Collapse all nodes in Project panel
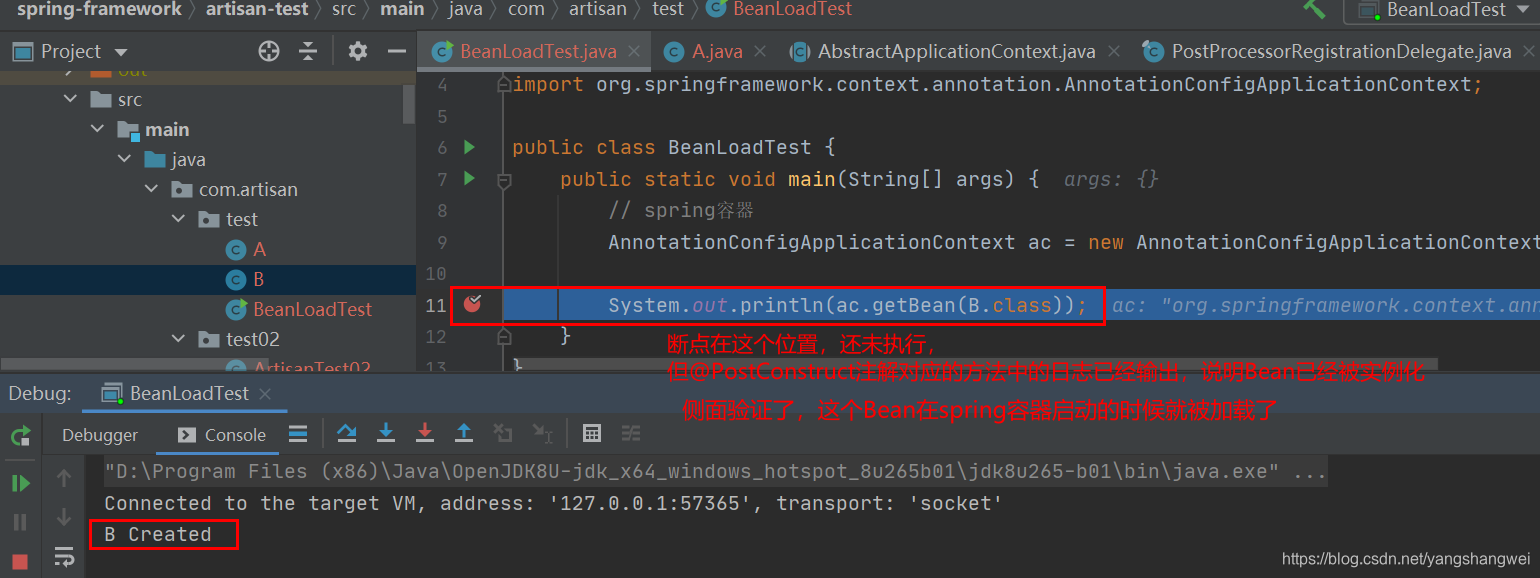This screenshot has width=1540, height=578. pyautogui.click(x=308, y=51)
